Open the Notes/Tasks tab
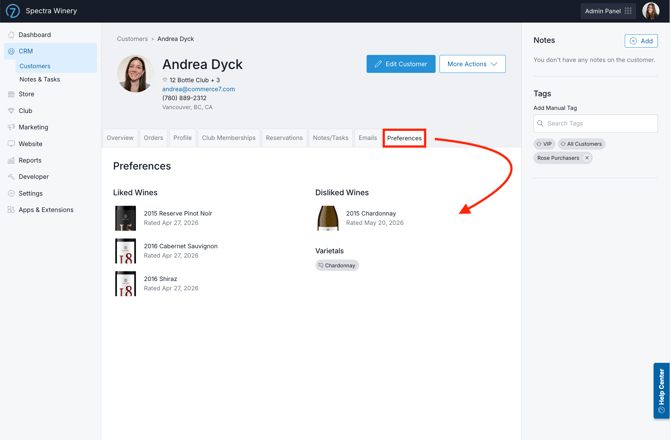Image resolution: width=670 pixels, height=440 pixels. coord(330,138)
